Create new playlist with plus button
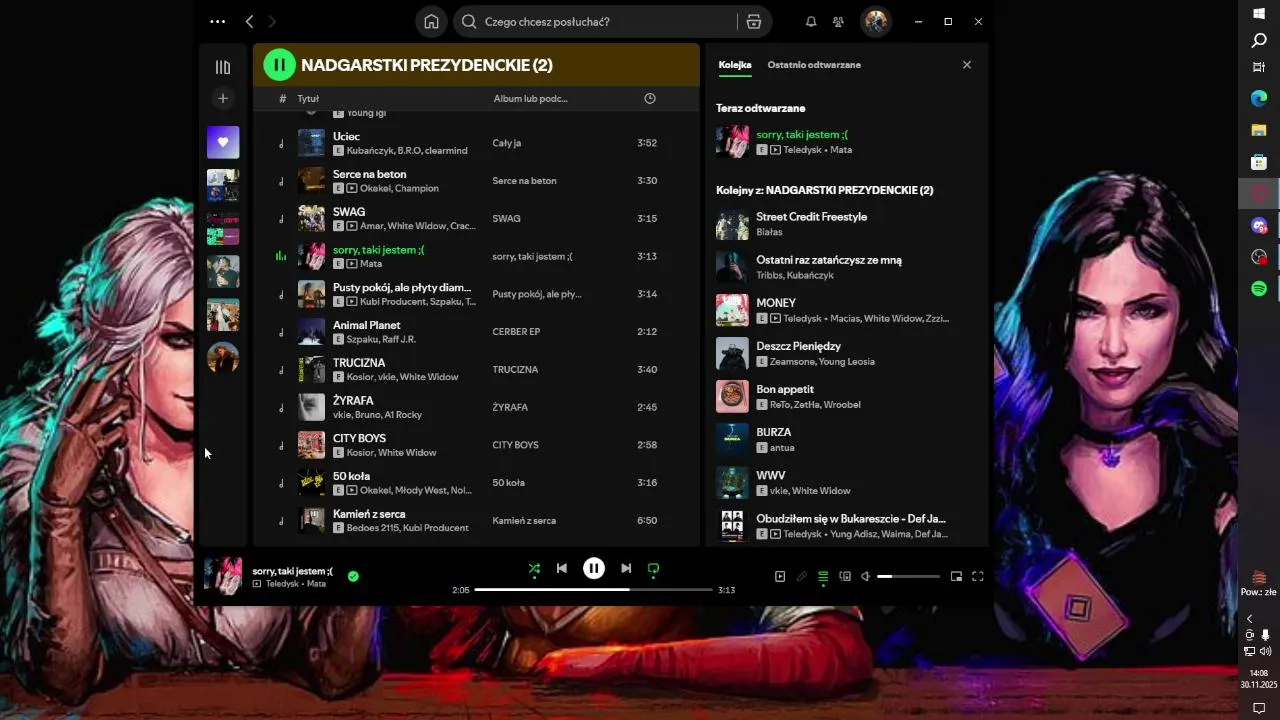This screenshot has height=720, width=1280. [x=223, y=98]
